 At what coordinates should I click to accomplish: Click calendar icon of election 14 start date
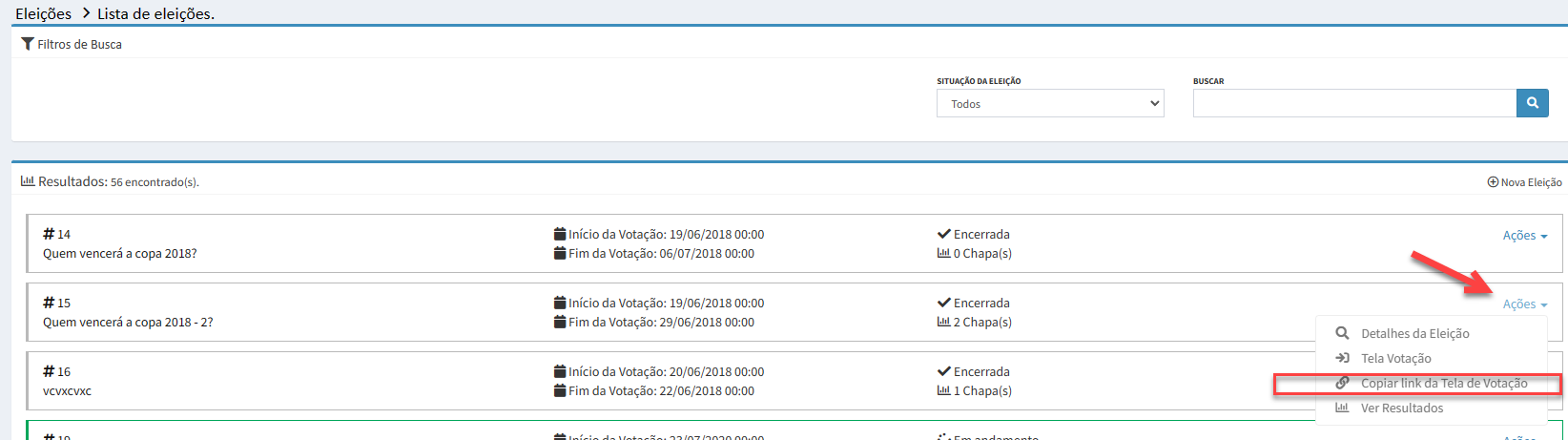pos(560,234)
